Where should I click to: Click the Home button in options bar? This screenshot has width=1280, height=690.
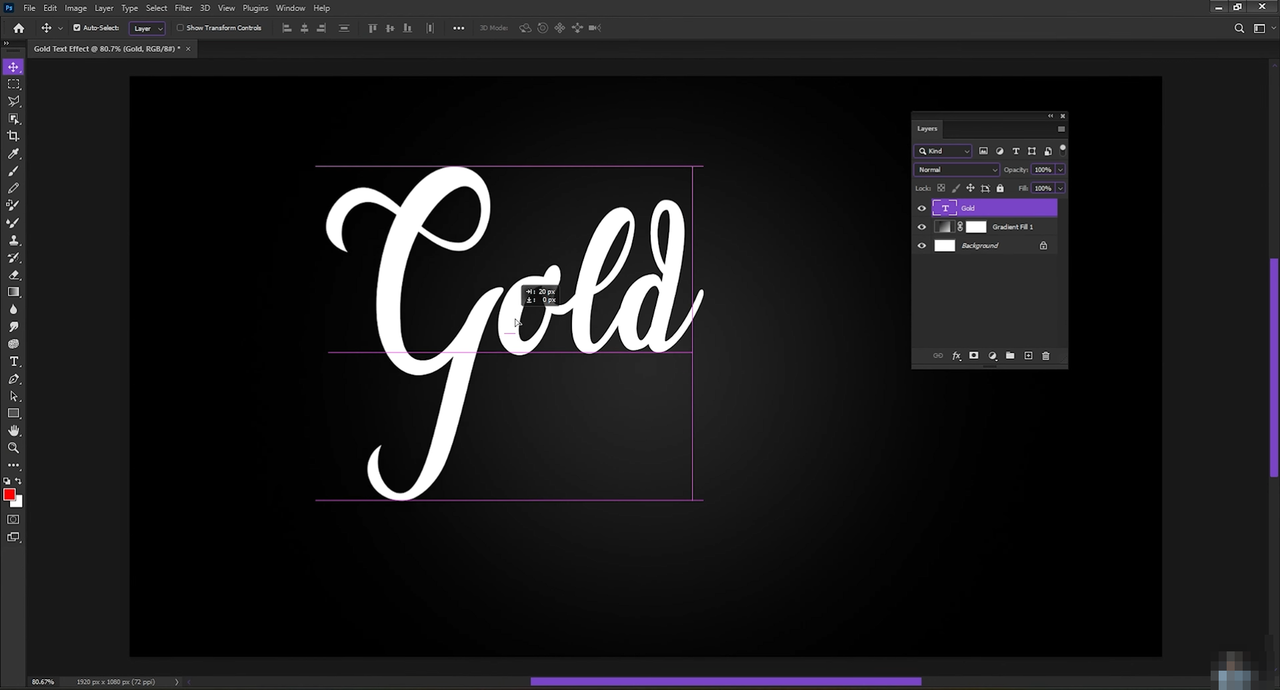[18, 28]
